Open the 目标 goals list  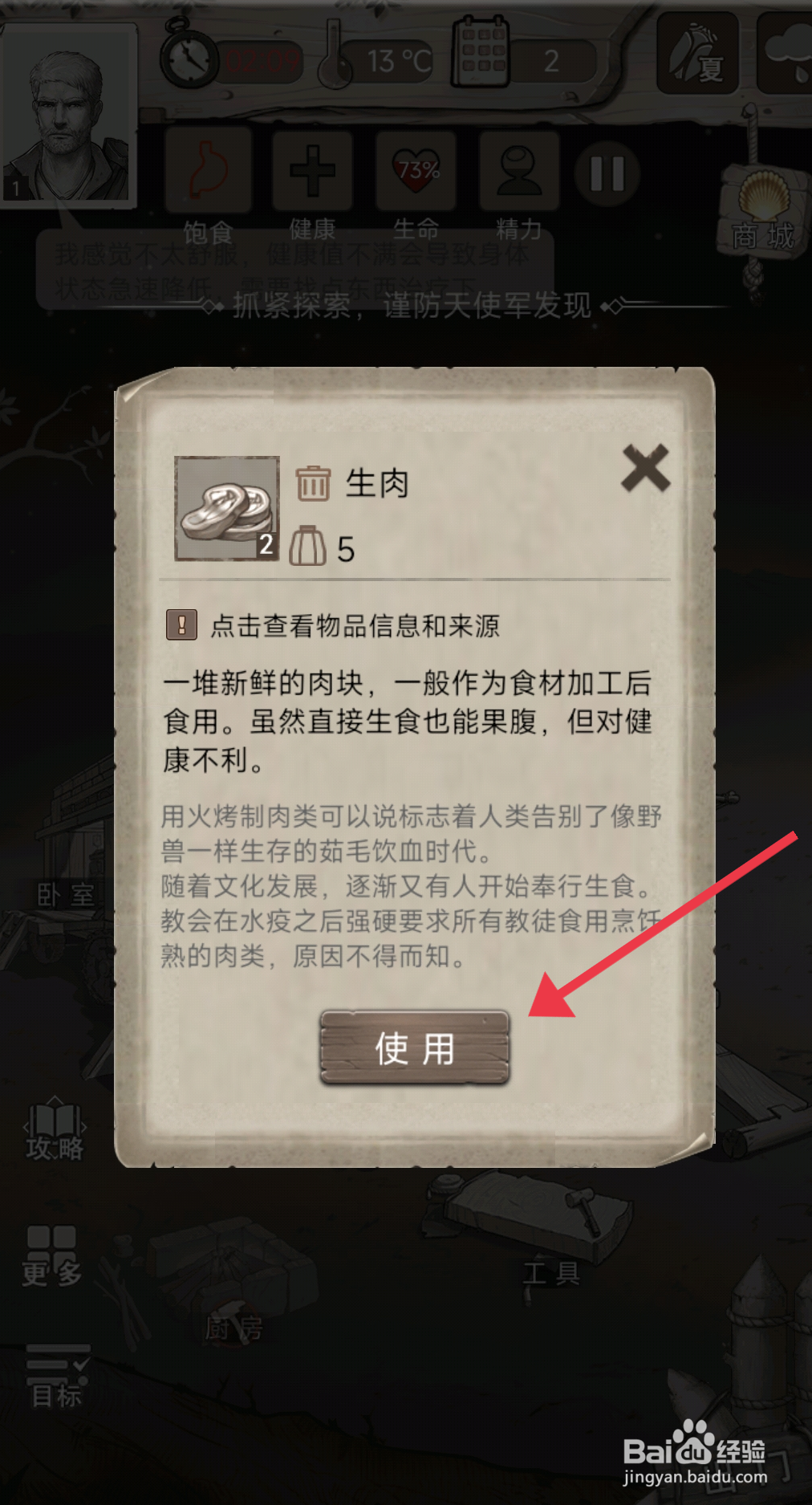[57, 1377]
